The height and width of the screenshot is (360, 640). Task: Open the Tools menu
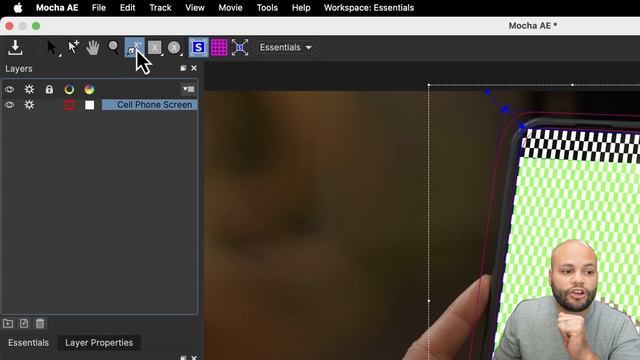click(267, 8)
